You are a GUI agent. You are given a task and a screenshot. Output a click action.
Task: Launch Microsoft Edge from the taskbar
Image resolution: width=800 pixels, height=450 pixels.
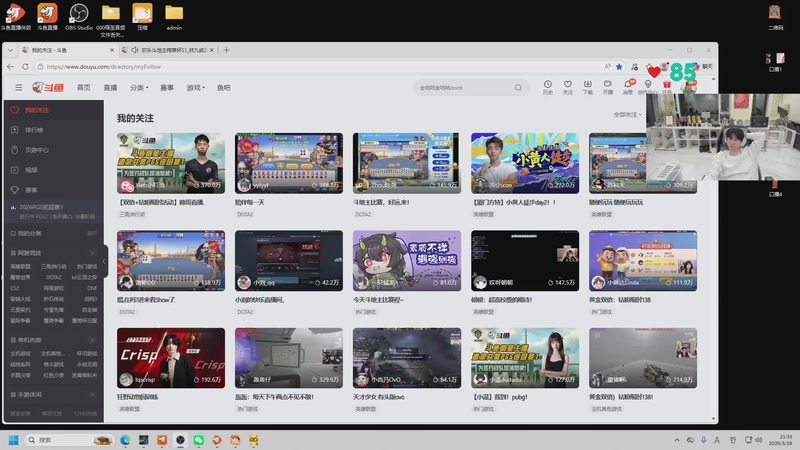(x=126, y=440)
